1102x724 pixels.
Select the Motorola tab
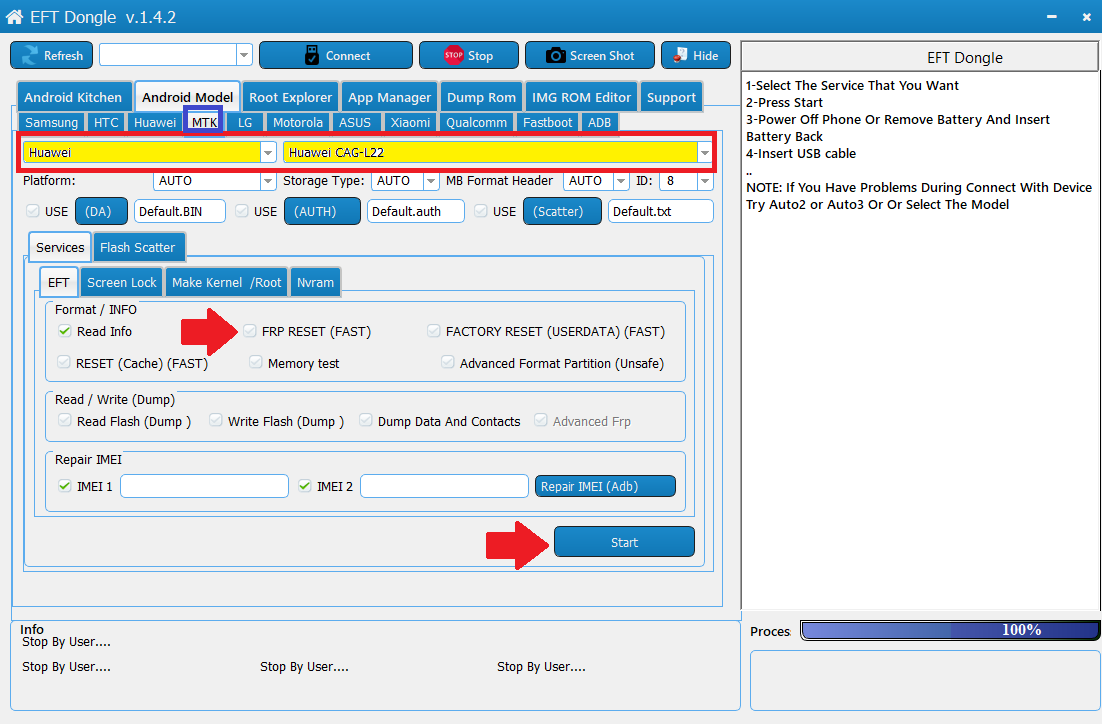pyautogui.click(x=297, y=122)
